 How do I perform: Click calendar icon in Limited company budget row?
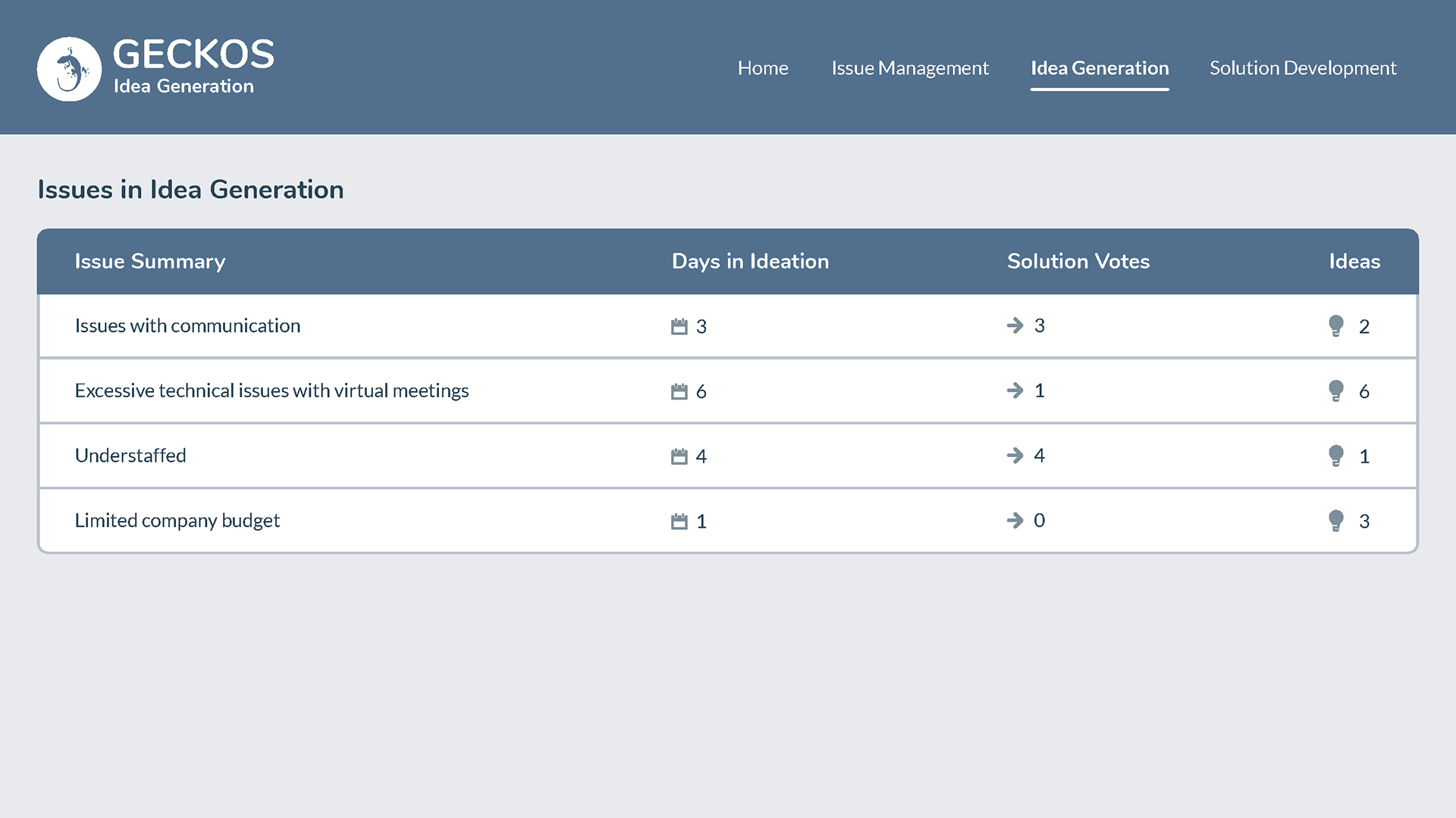click(x=679, y=522)
